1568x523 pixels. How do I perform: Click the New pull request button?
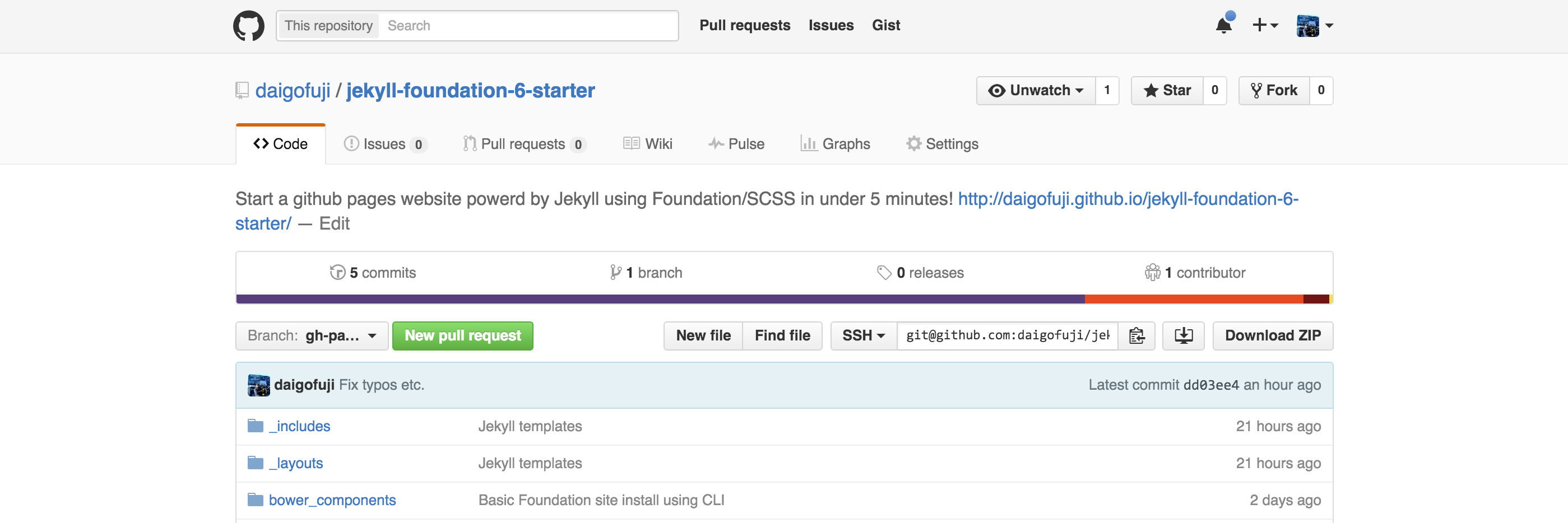coord(462,335)
